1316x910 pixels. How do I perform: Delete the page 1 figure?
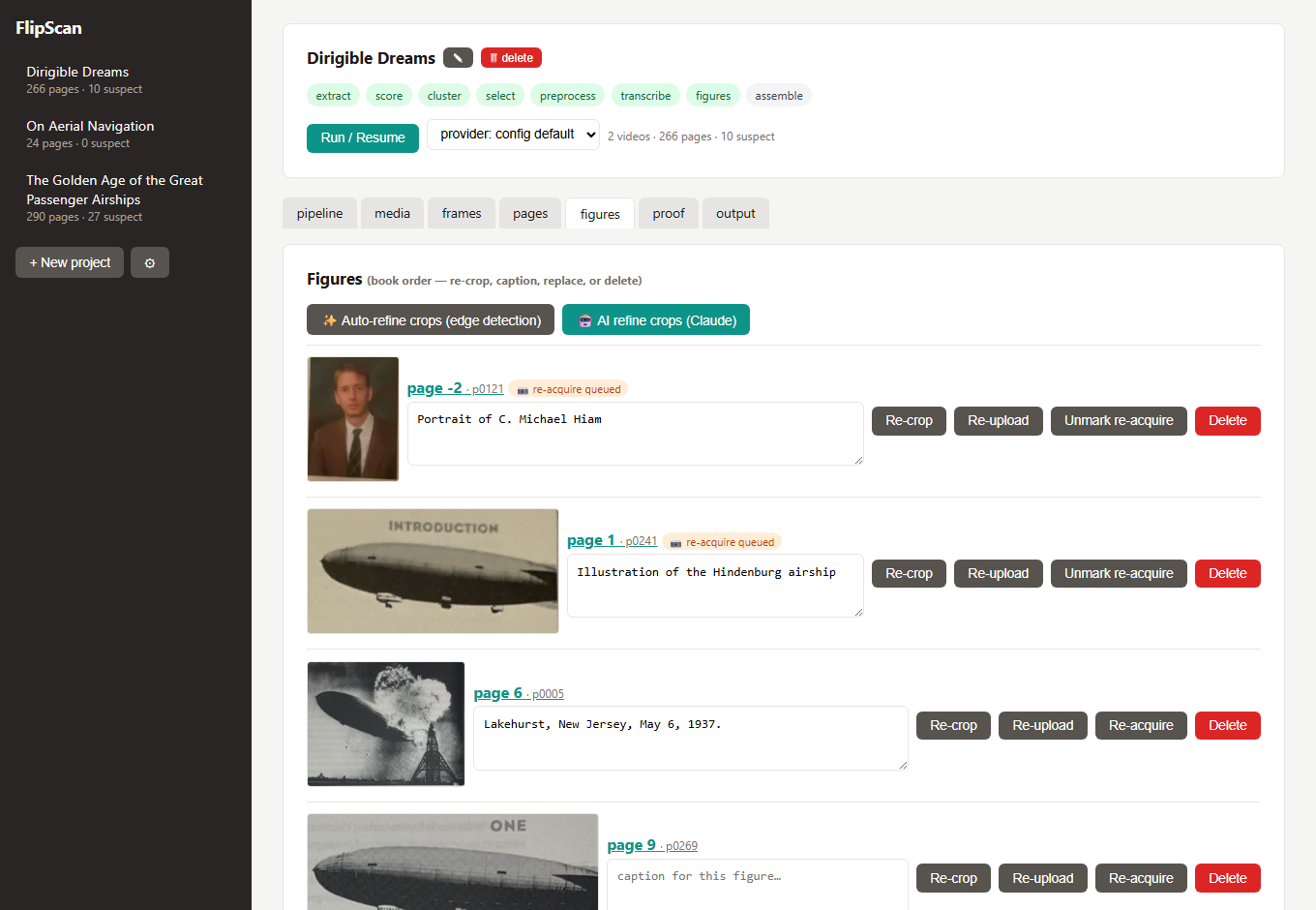click(x=1228, y=574)
